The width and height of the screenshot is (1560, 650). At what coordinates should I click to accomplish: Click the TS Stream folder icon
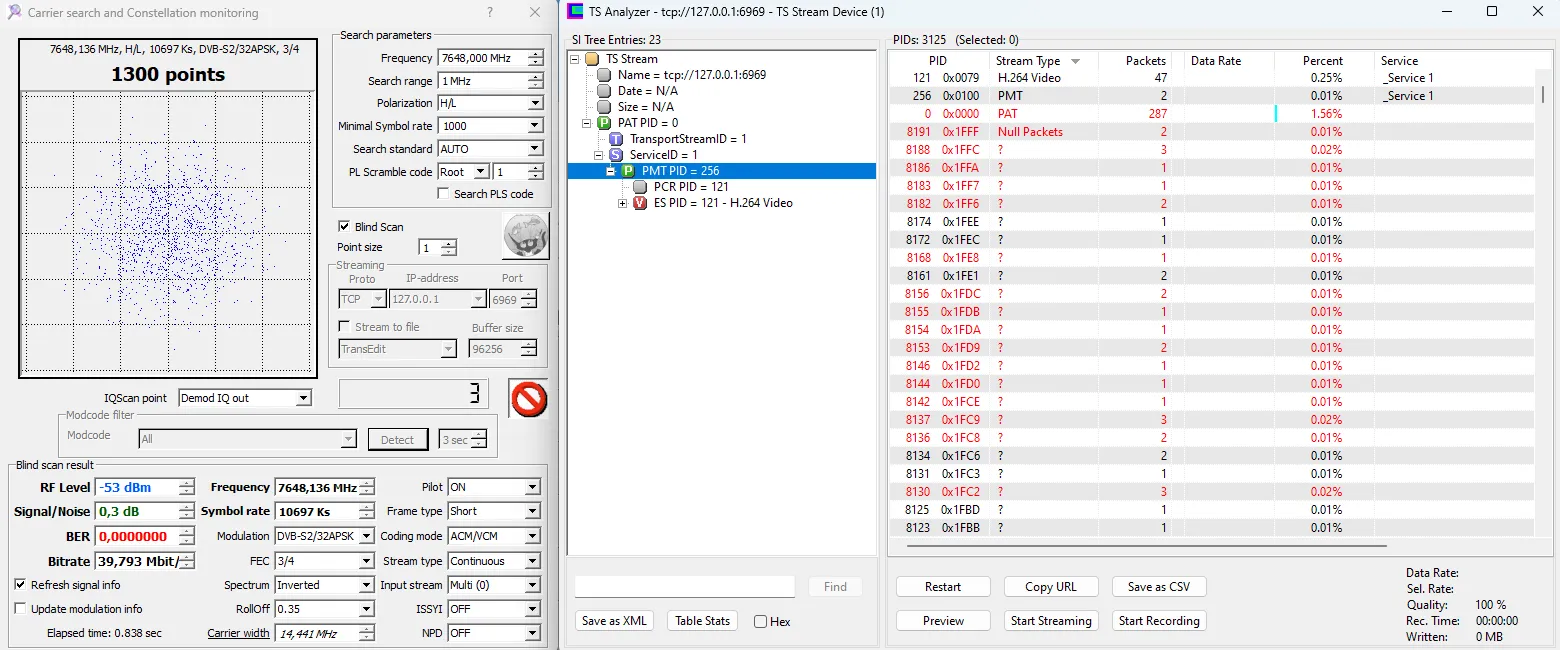(592, 59)
